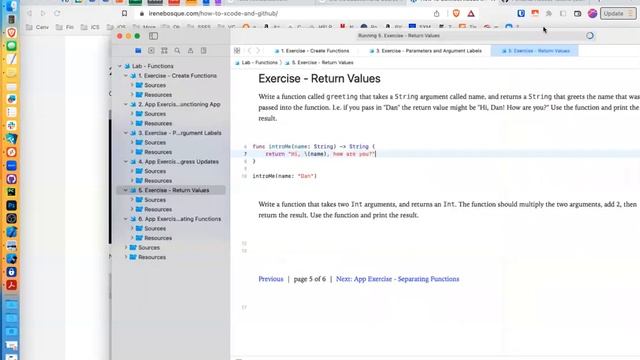Viewport: 640px width, 360px height.
Task: Go back in Xcode editor history
Action: (x=249, y=51)
